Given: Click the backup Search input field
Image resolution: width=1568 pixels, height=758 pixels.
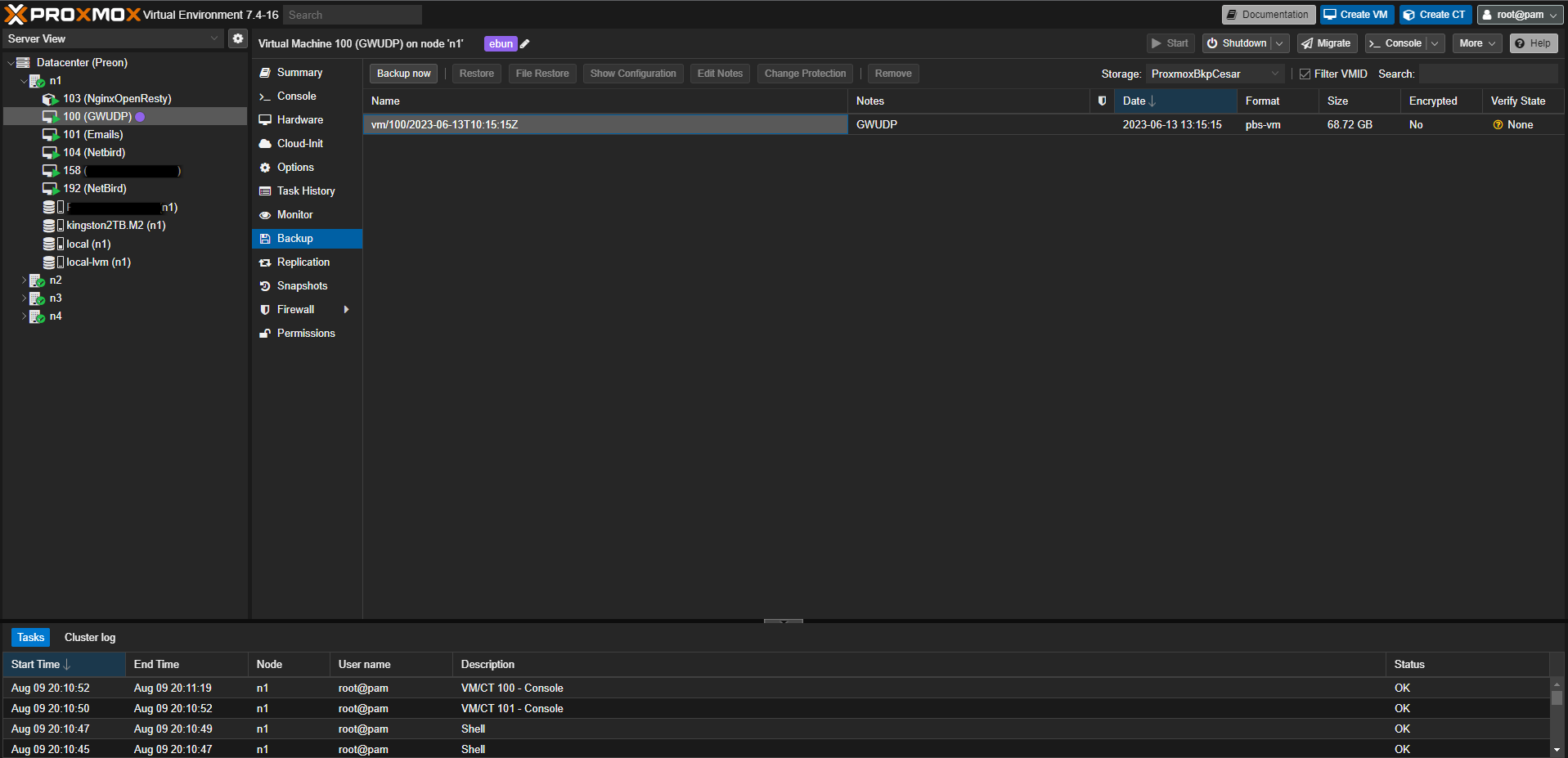Looking at the screenshot, I should pos(1489,74).
